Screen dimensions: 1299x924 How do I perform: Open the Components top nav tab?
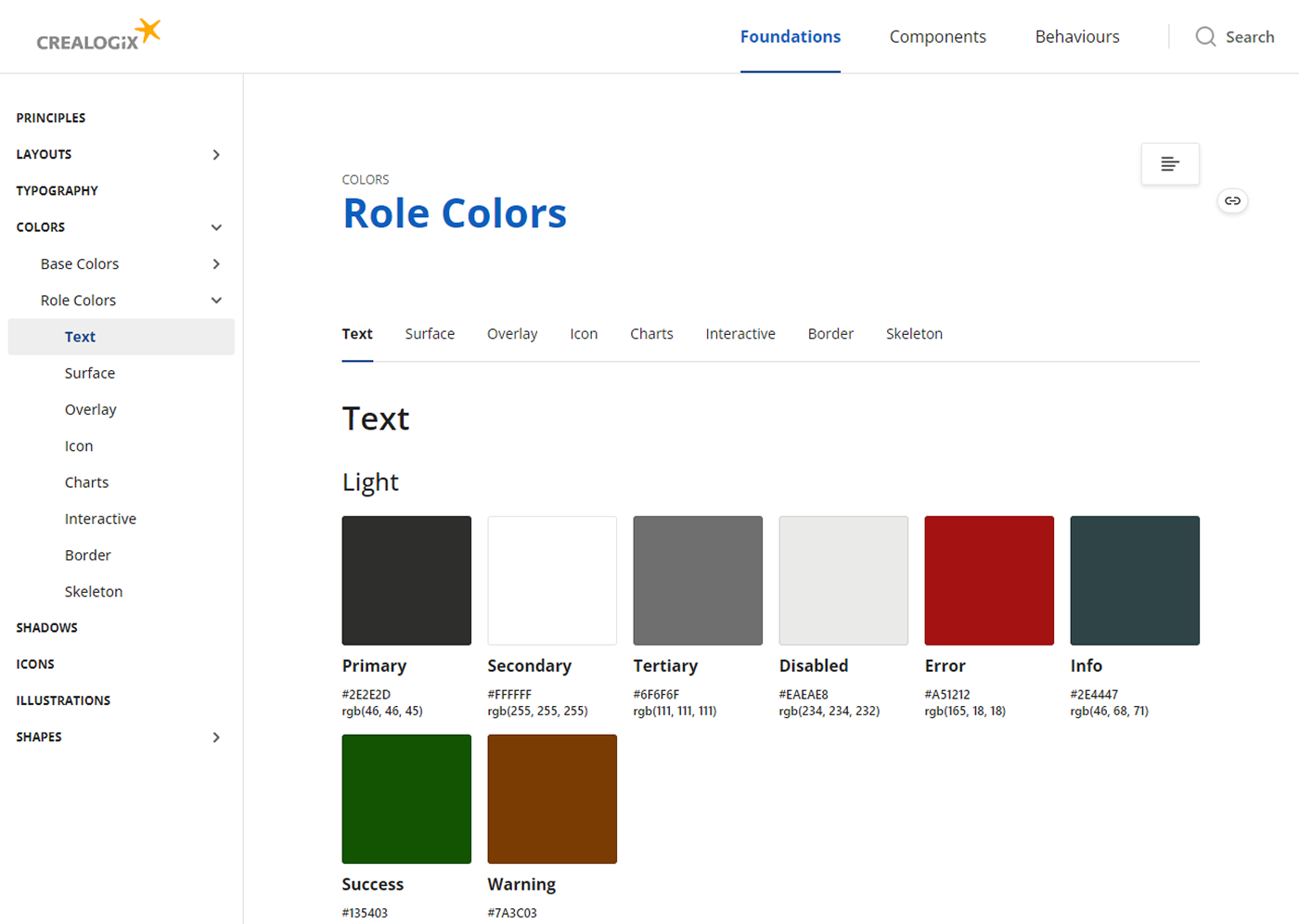pos(938,37)
